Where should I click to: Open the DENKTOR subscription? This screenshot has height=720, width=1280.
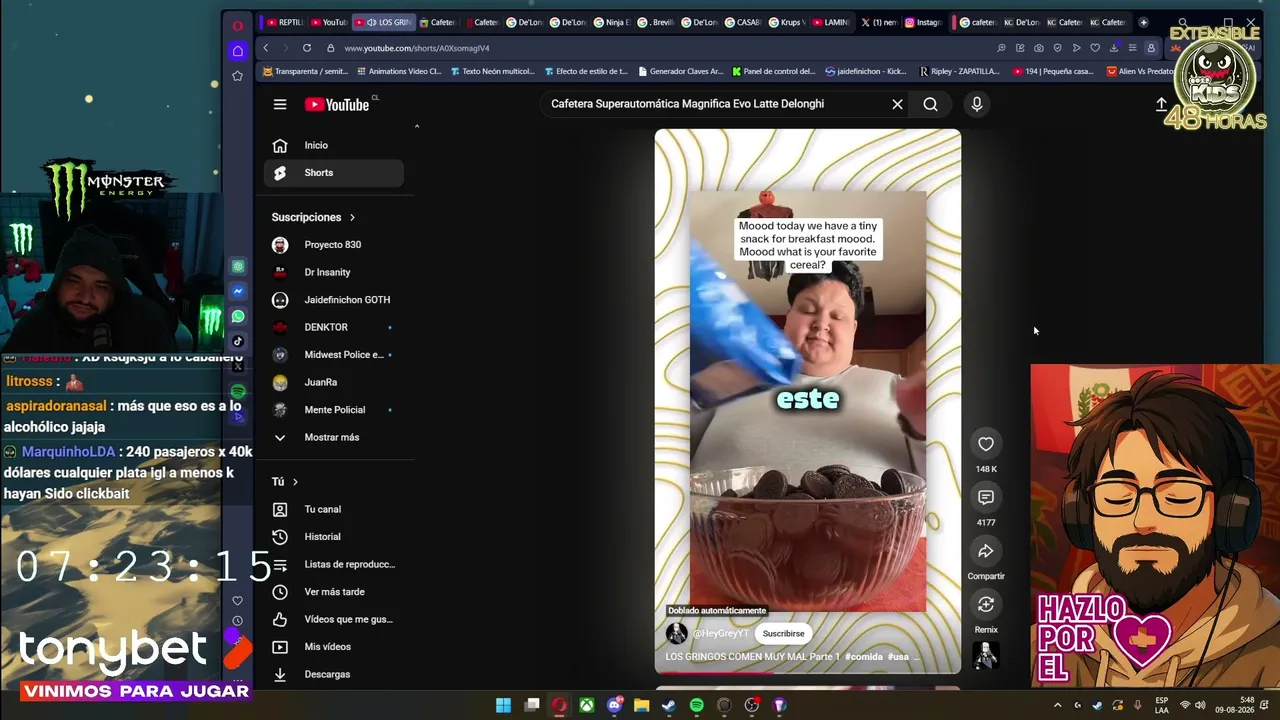334,327
